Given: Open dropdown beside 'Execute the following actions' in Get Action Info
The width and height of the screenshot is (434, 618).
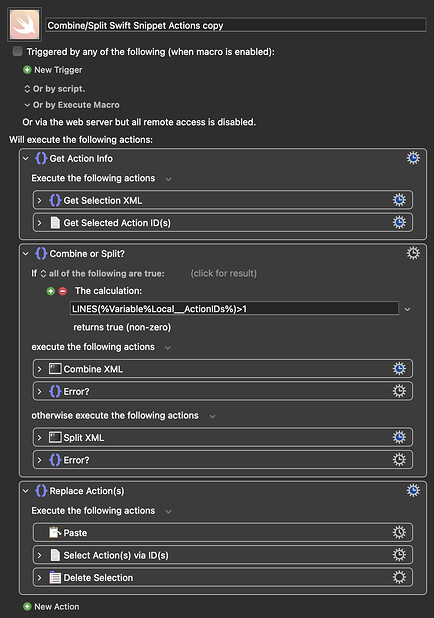Looking at the screenshot, I should (x=168, y=179).
